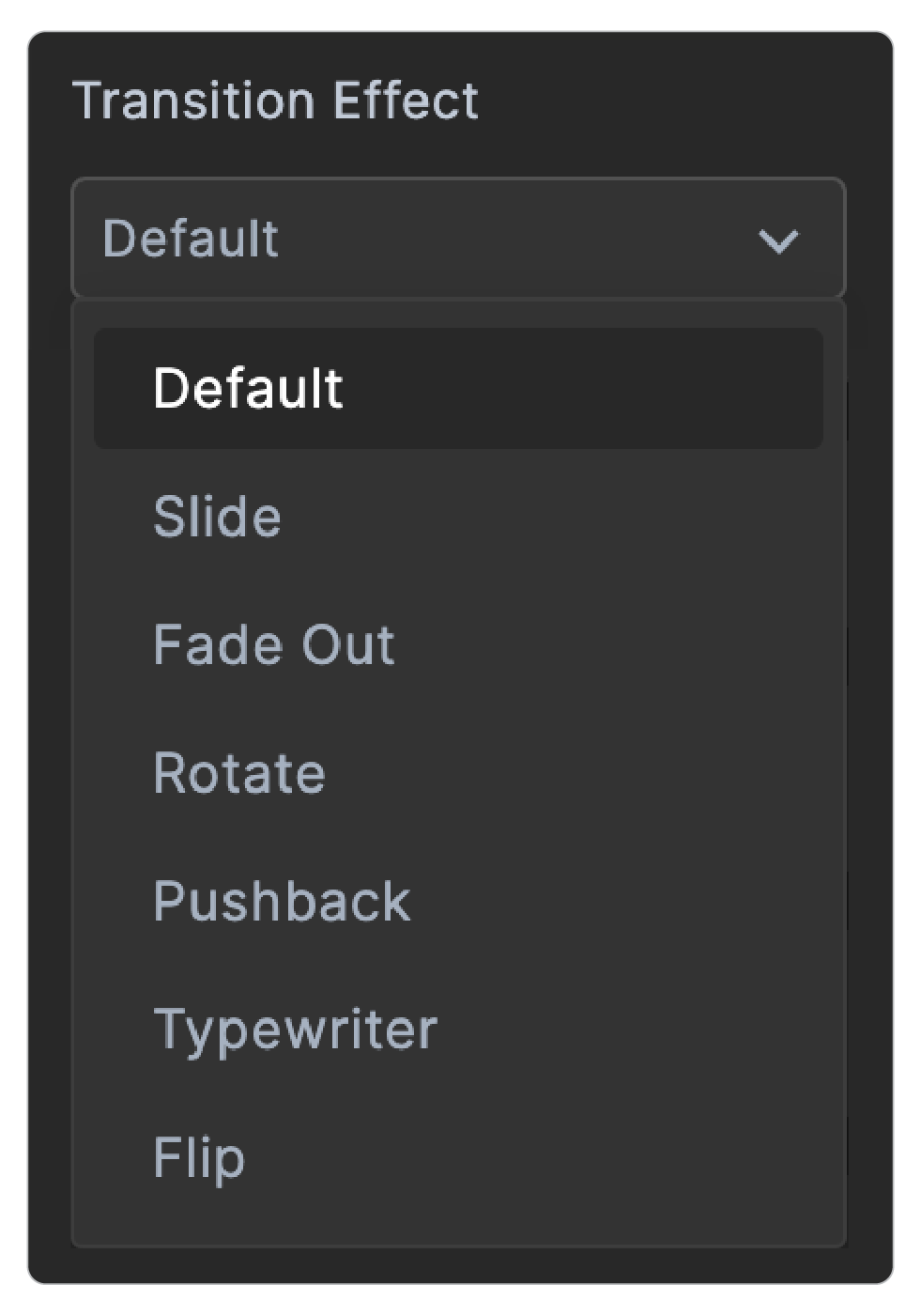The width and height of the screenshot is (921, 1316).
Task: Choose Fade Out from the list
Action: 273,645
